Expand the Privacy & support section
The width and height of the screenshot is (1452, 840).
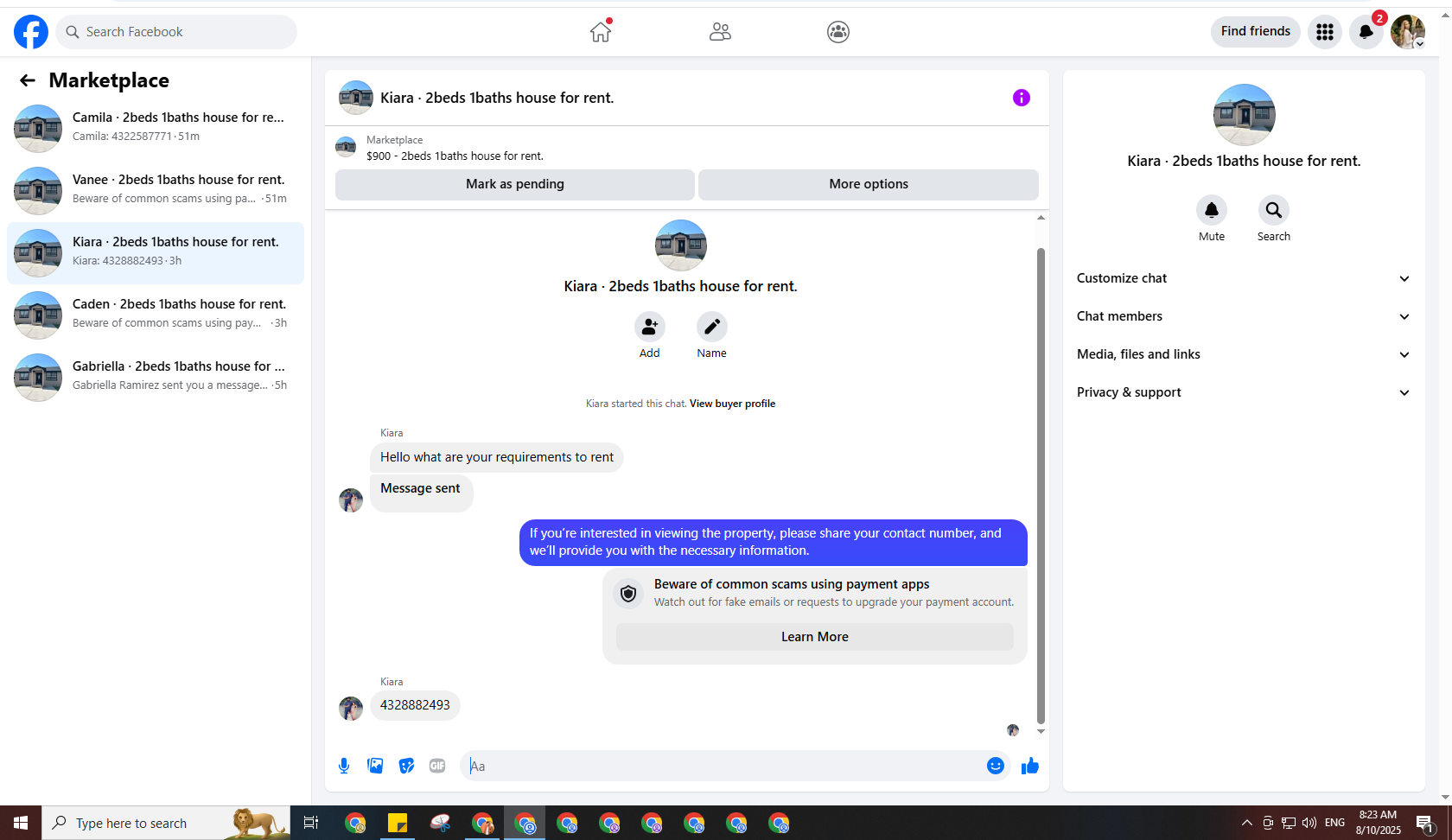click(1244, 392)
